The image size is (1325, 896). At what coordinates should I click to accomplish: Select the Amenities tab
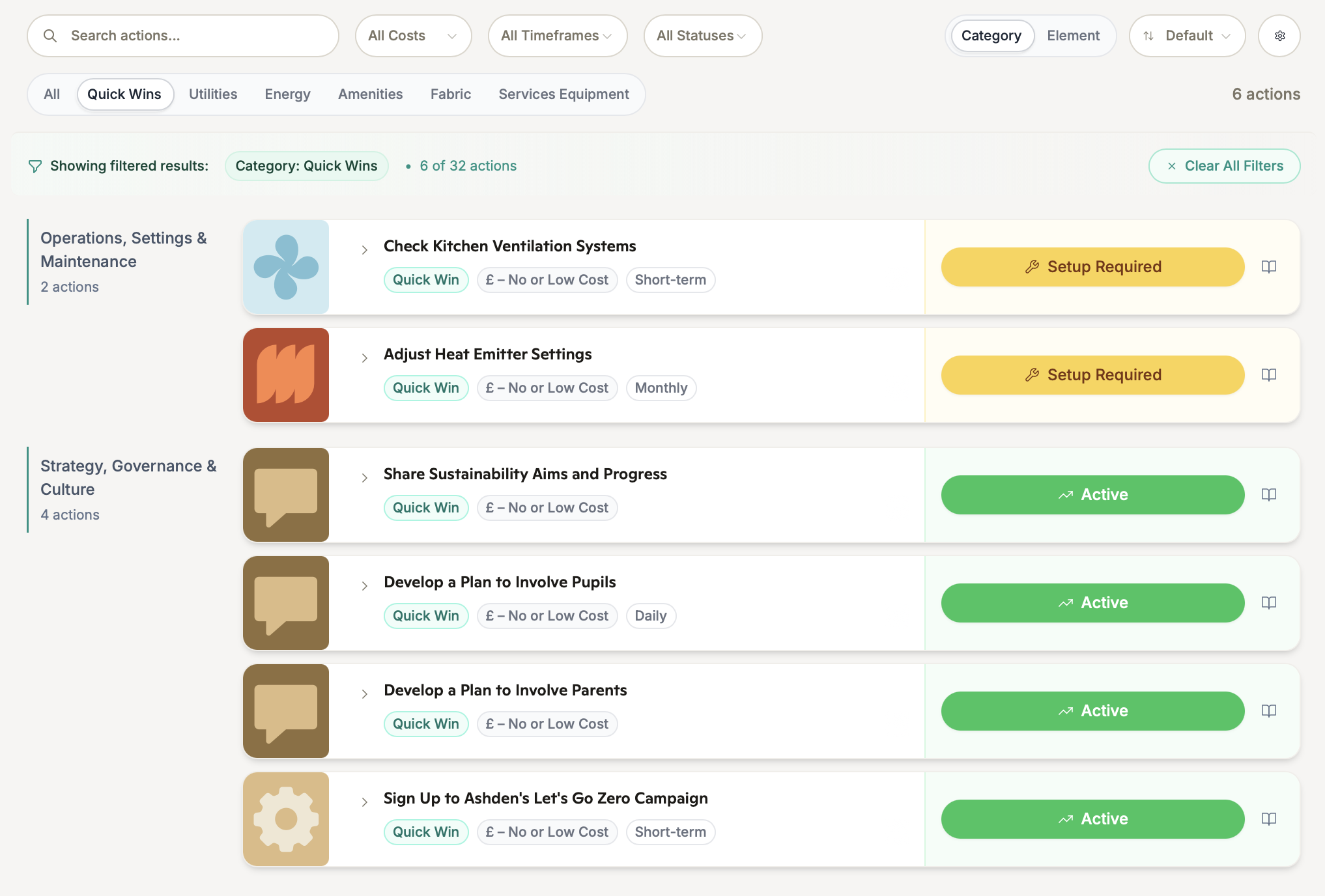tap(370, 94)
